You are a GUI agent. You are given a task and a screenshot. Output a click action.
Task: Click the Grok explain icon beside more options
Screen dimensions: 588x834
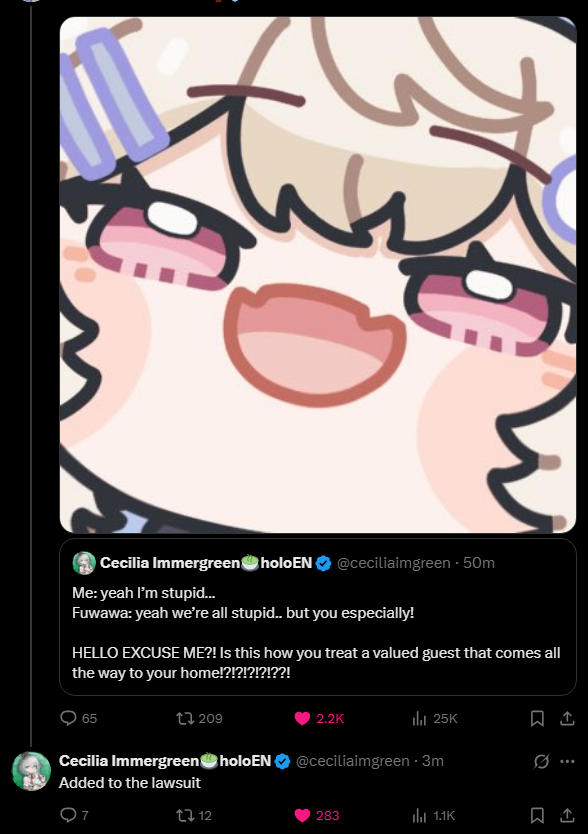pyautogui.click(x=541, y=762)
